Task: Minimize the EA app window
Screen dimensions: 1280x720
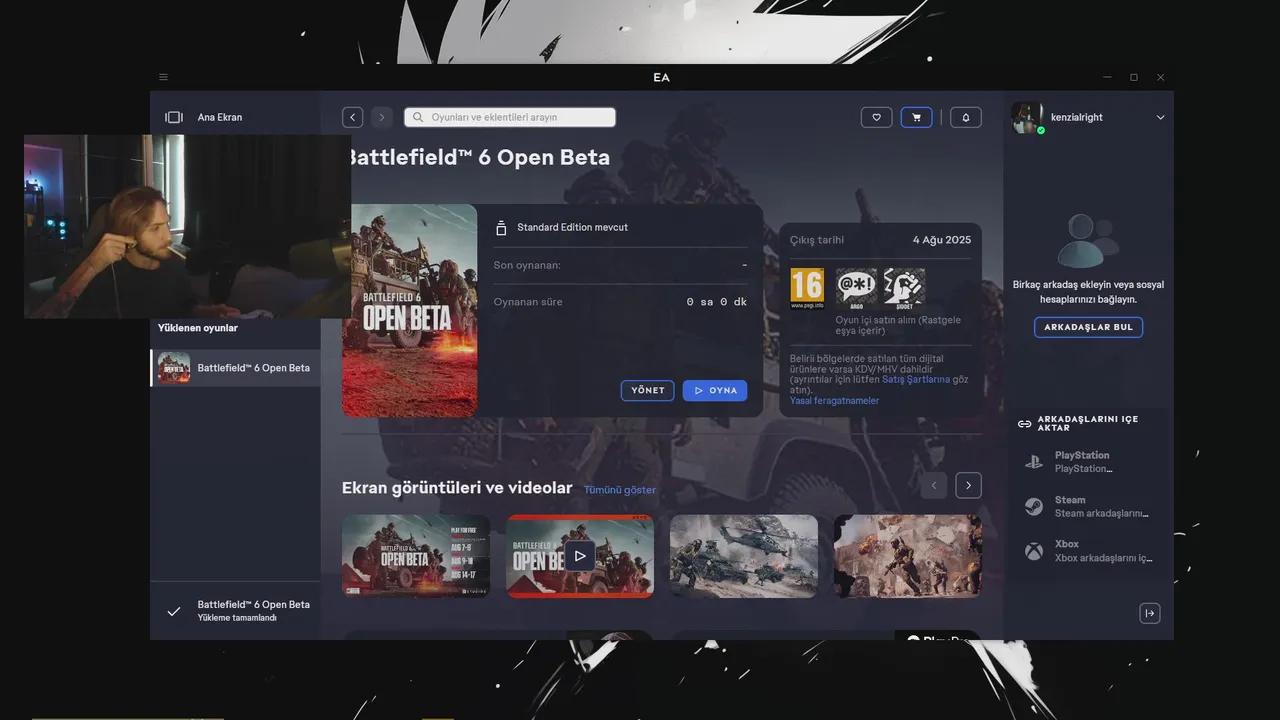Action: coord(1107,77)
